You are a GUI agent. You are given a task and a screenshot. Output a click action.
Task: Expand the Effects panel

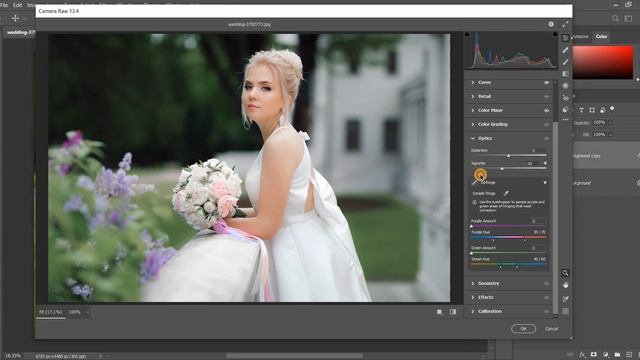[473, 297]
